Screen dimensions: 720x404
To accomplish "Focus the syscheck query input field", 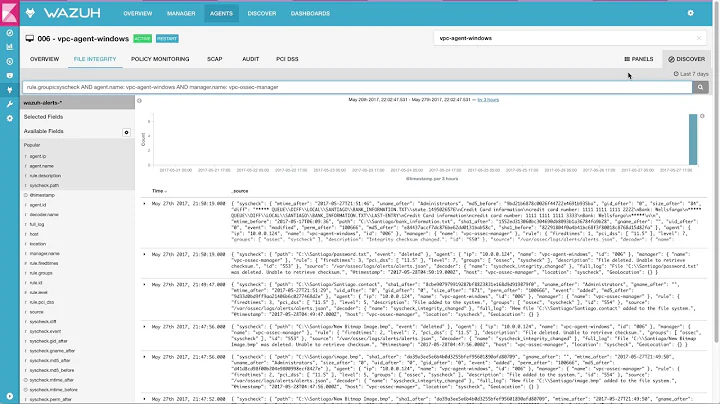I will tap(357, 87).
